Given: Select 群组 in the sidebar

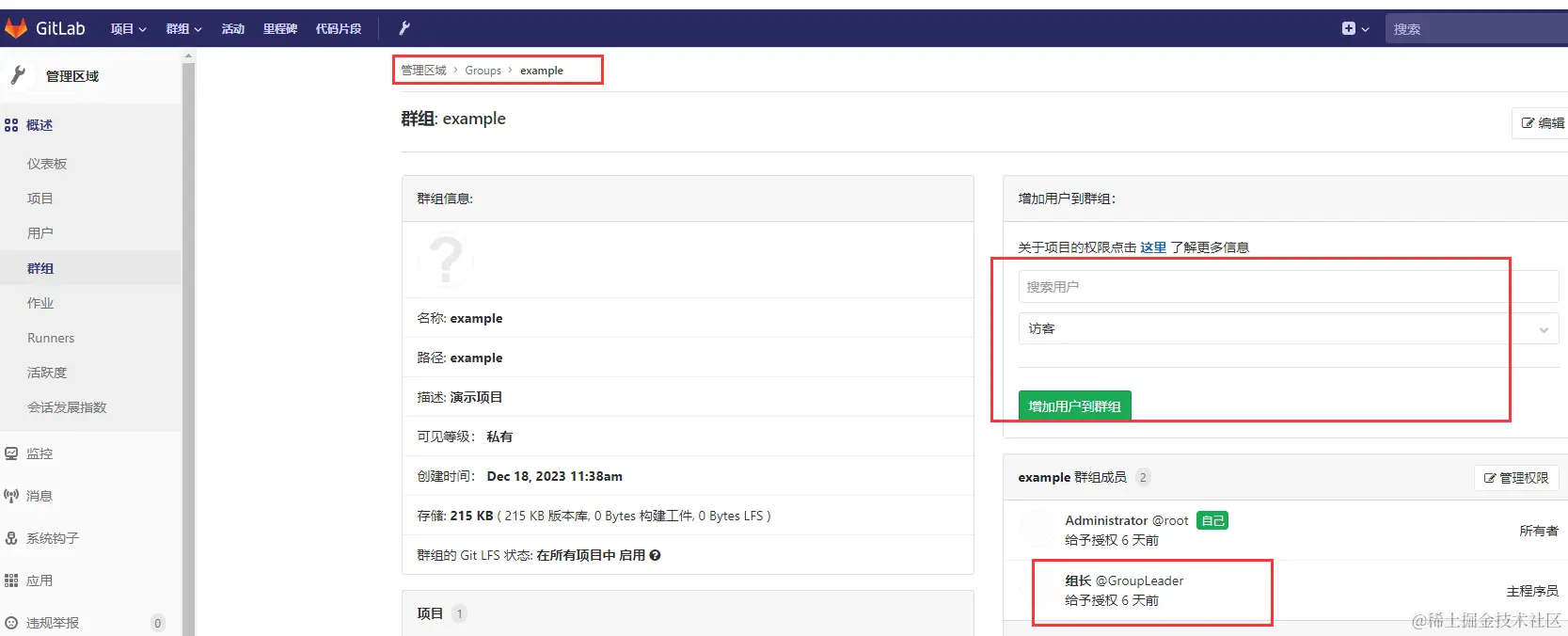Looking at the screenshot, I should (40, 268).
